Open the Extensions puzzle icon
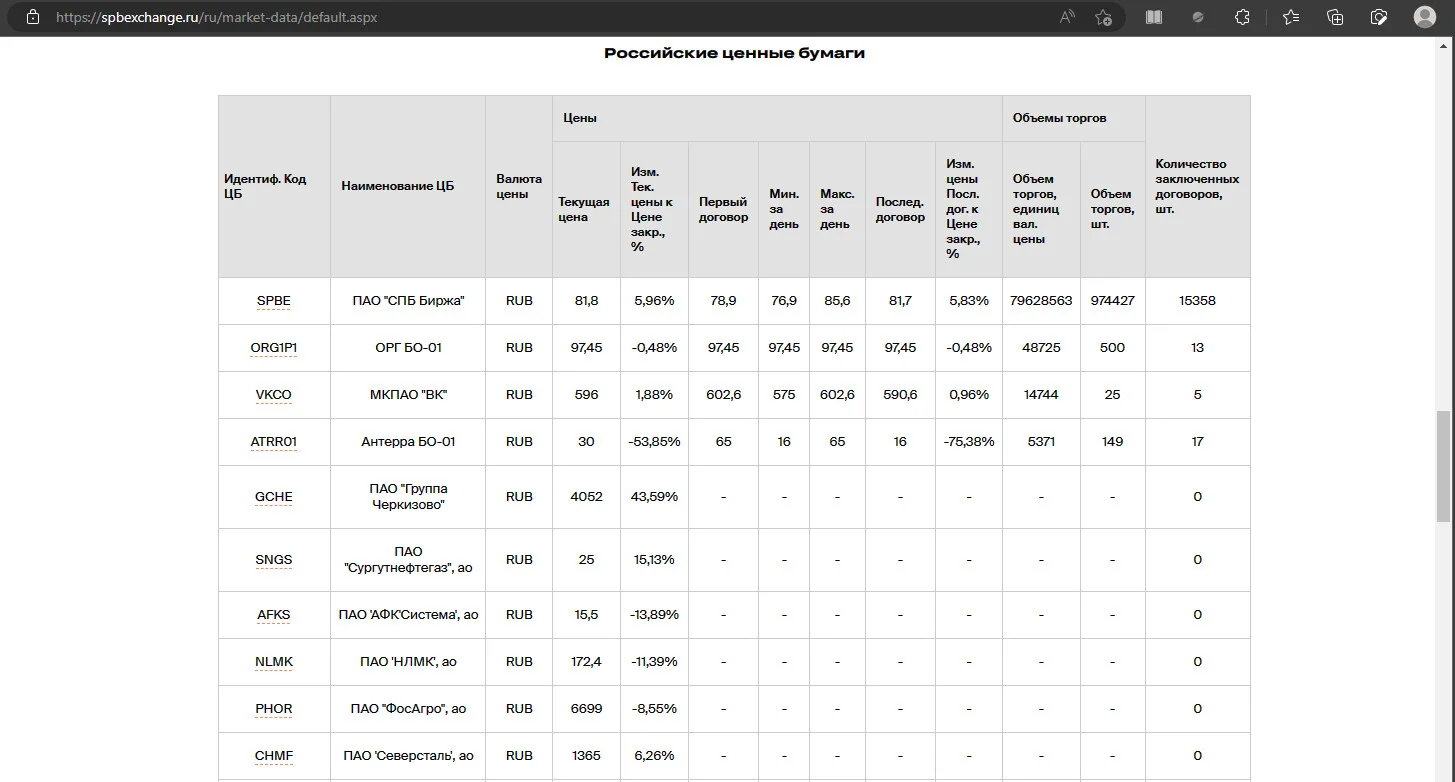 [1243, 17]
